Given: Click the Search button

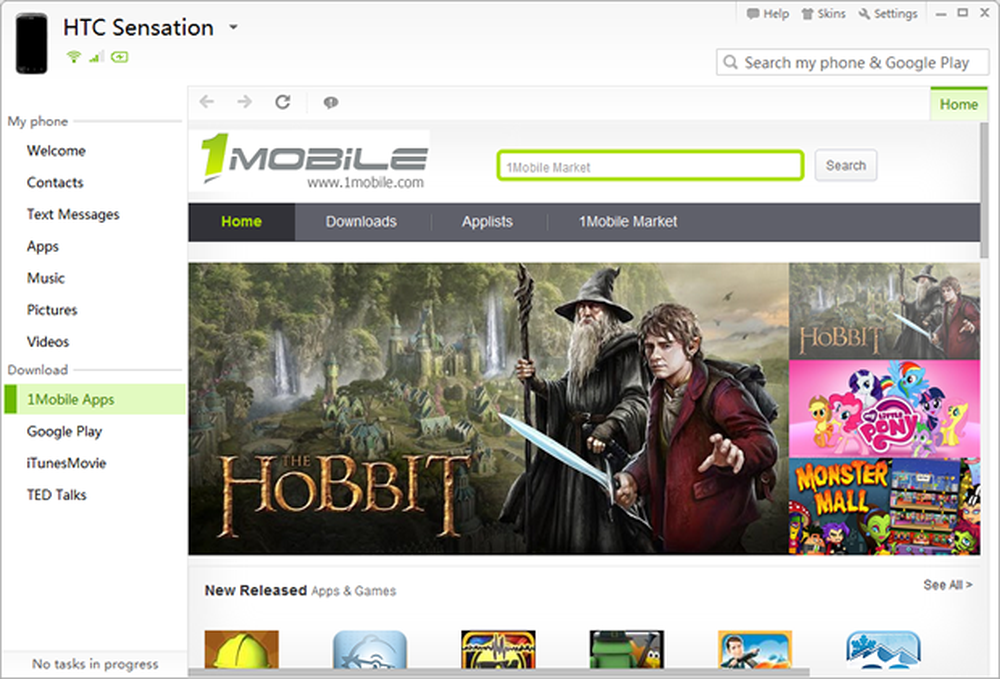Looking at the screenshot, I should pos(846,166).
